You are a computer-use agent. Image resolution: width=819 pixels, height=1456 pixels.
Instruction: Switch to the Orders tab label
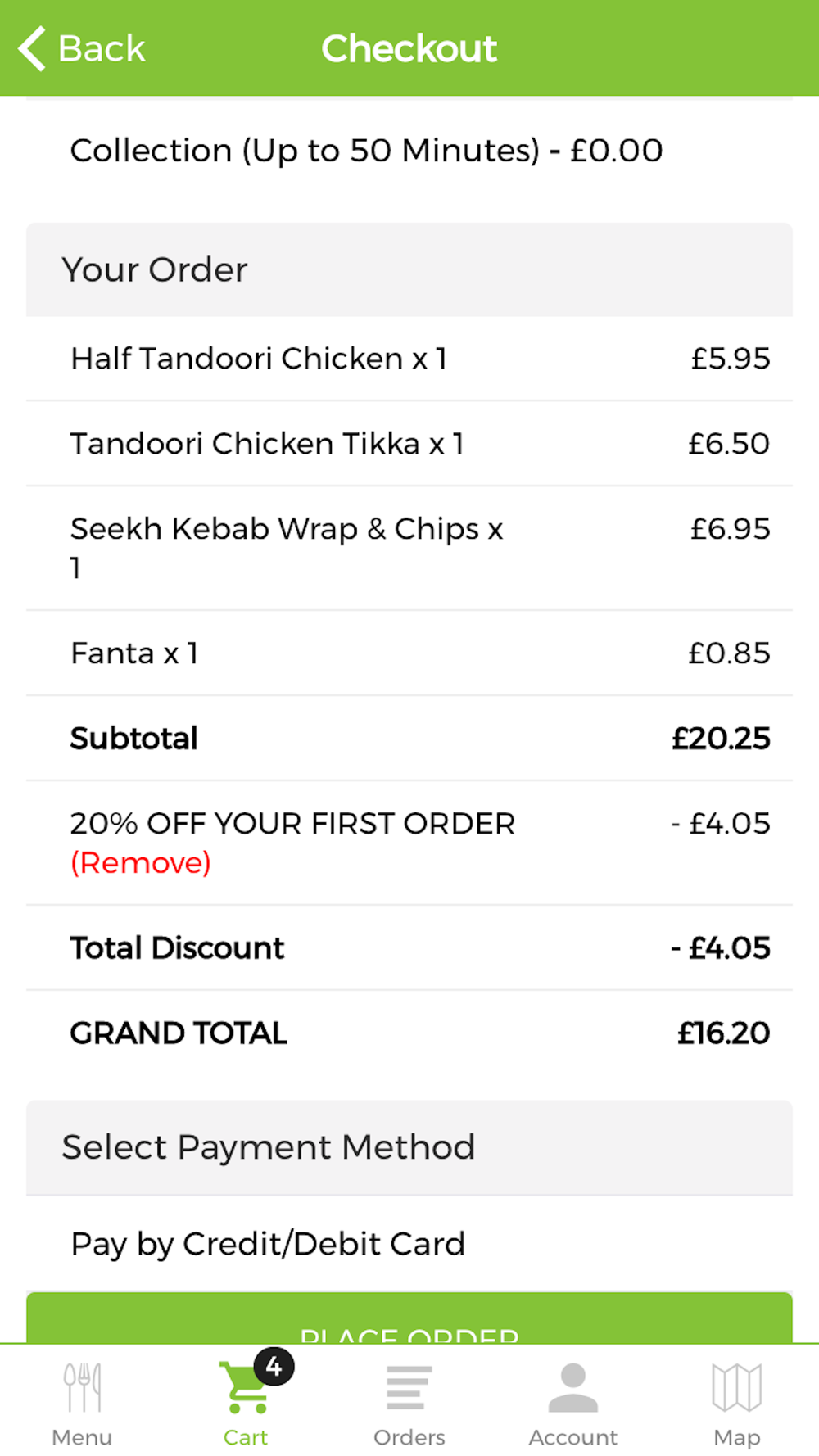[x=409, y=1437]
